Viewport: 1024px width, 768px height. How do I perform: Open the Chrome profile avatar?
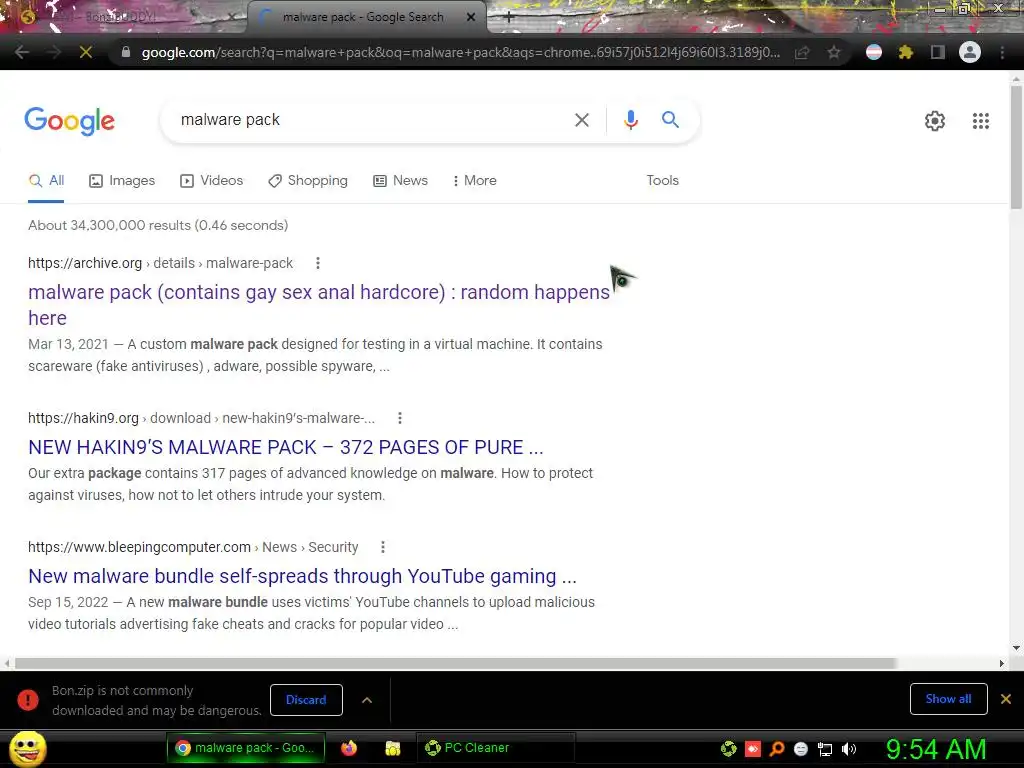970,52
